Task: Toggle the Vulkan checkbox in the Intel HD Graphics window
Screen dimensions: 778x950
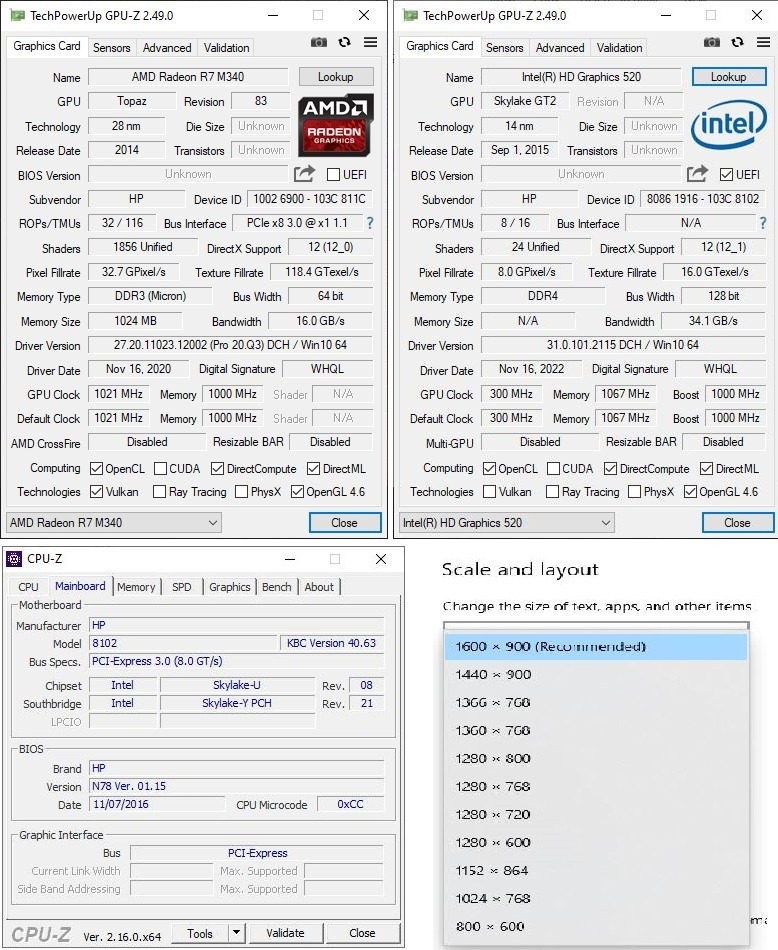Action: click(x=490, y=492)
